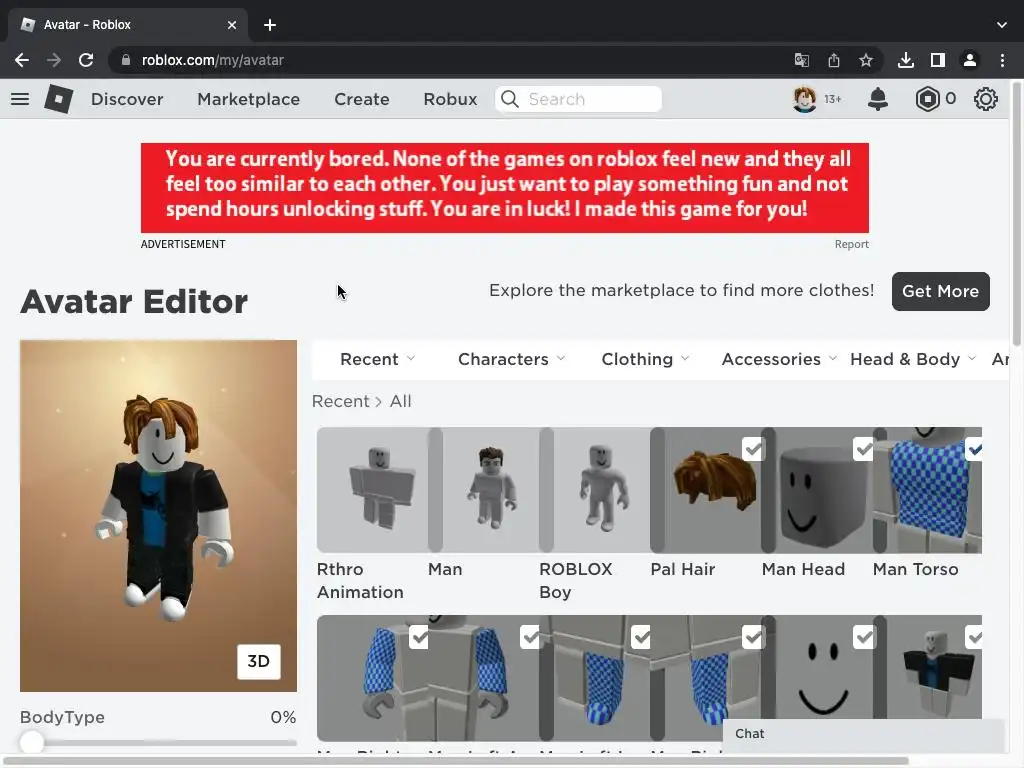The image size is (1024, 768).
Task: Expand the Head & Body dropdown
Action: (913, 359)
